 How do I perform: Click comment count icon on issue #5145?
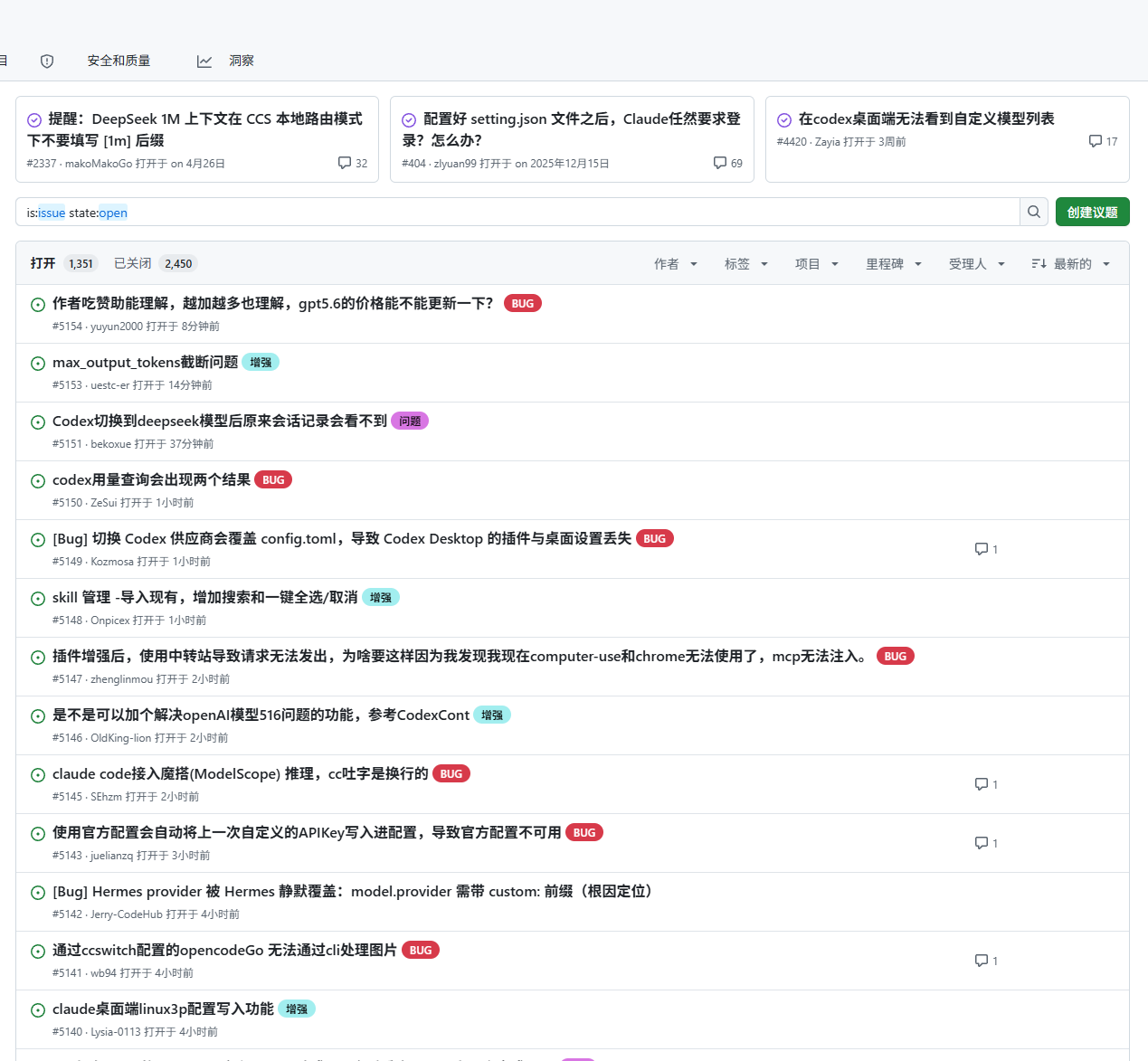pyautogui.click(x=982, y=784)
